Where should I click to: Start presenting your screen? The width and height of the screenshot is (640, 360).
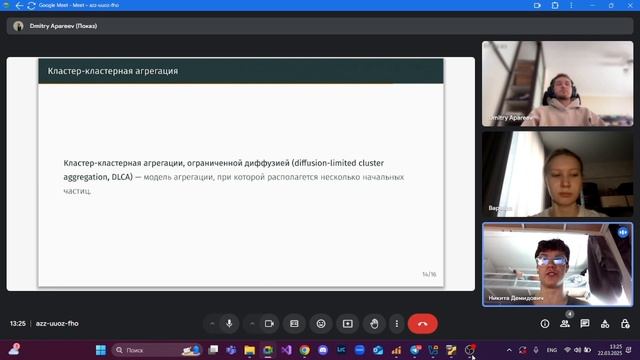click(348, 324)
